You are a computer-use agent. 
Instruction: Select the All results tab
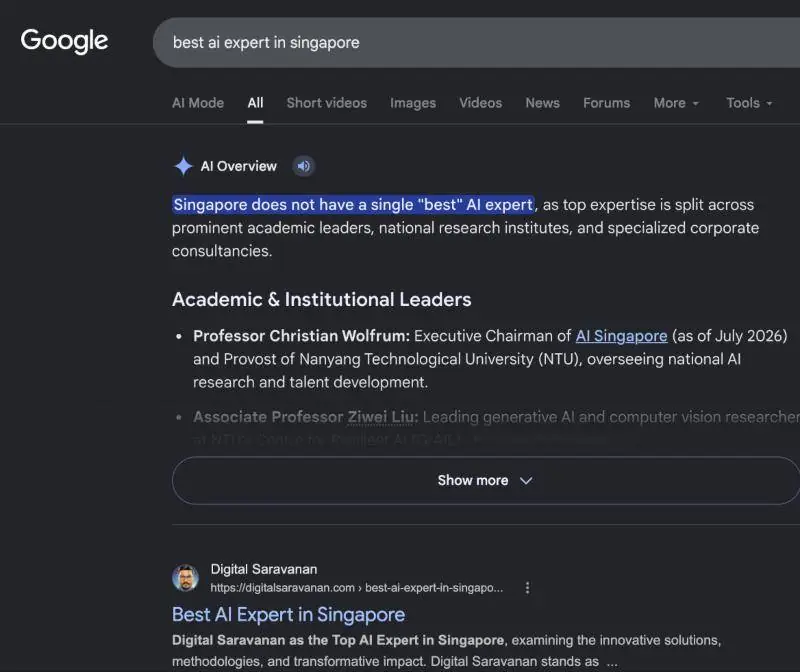[x=255, y=103]
